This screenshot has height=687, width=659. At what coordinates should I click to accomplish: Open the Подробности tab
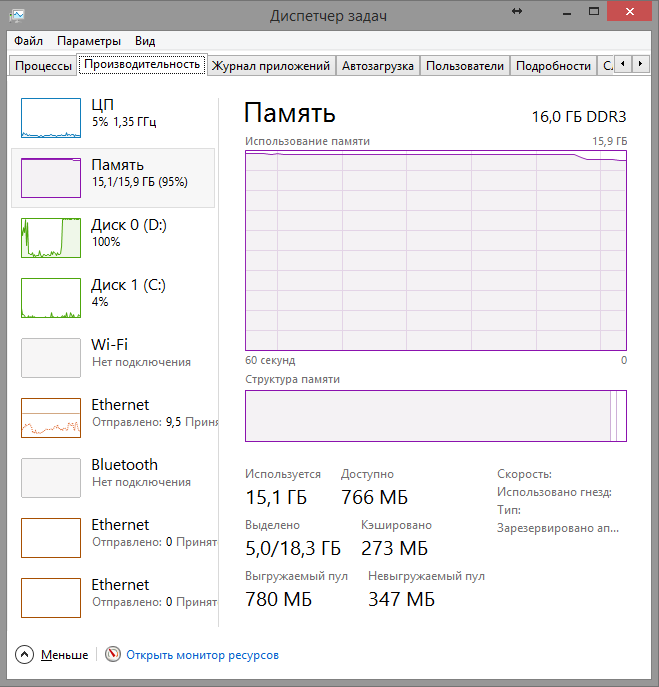click(553, 66)
